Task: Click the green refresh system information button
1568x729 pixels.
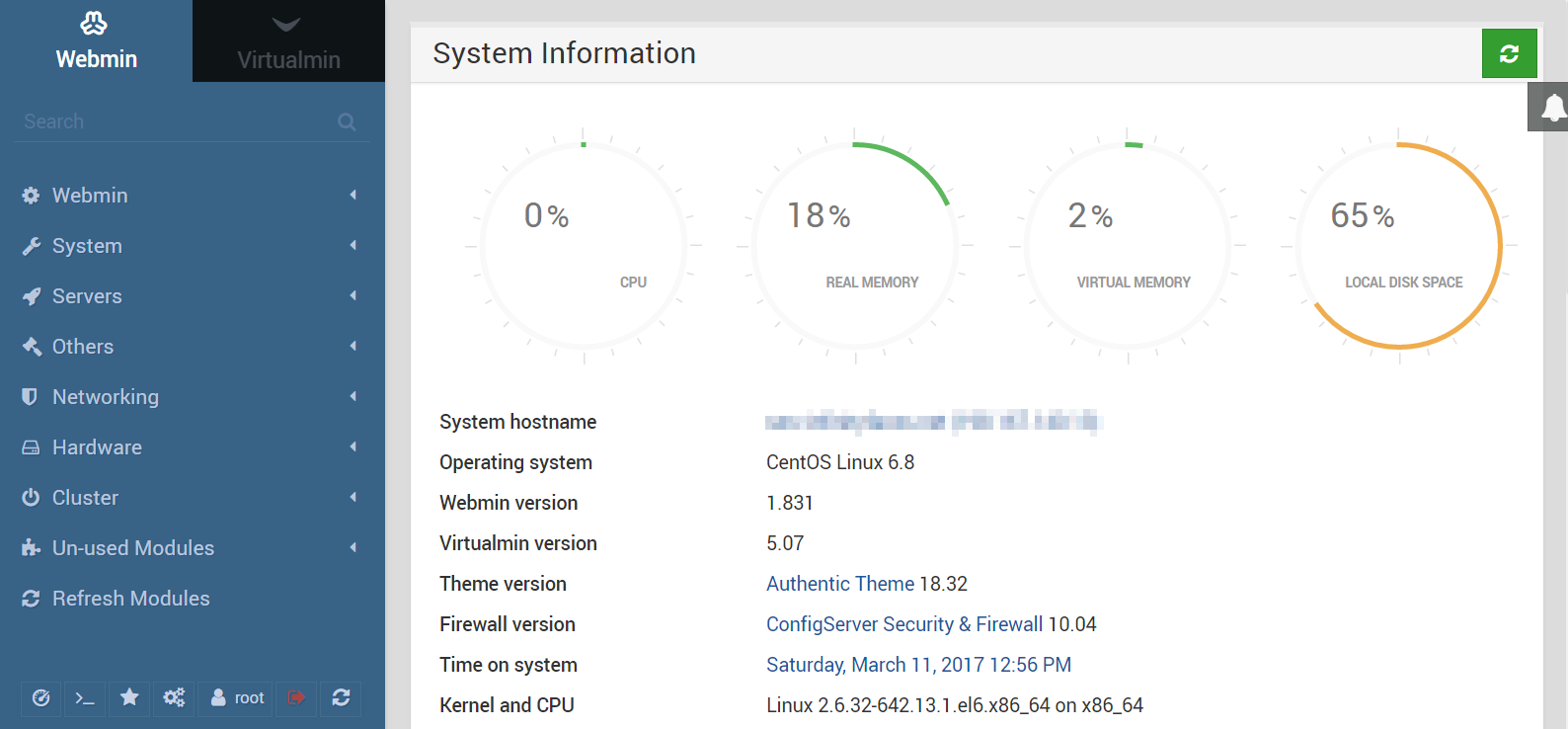Action: click(x=1509, y=53)
